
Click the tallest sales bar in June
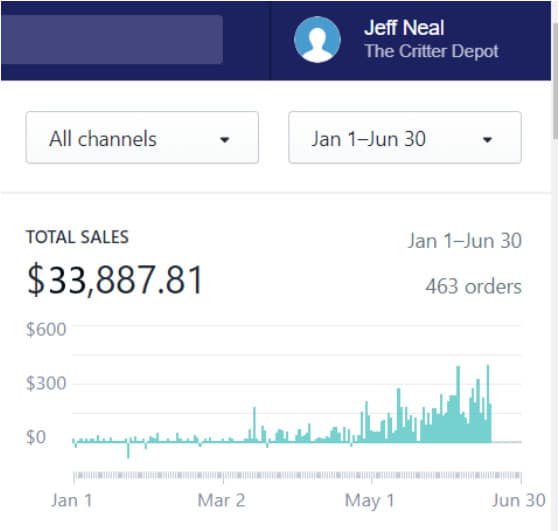(488, 403)
